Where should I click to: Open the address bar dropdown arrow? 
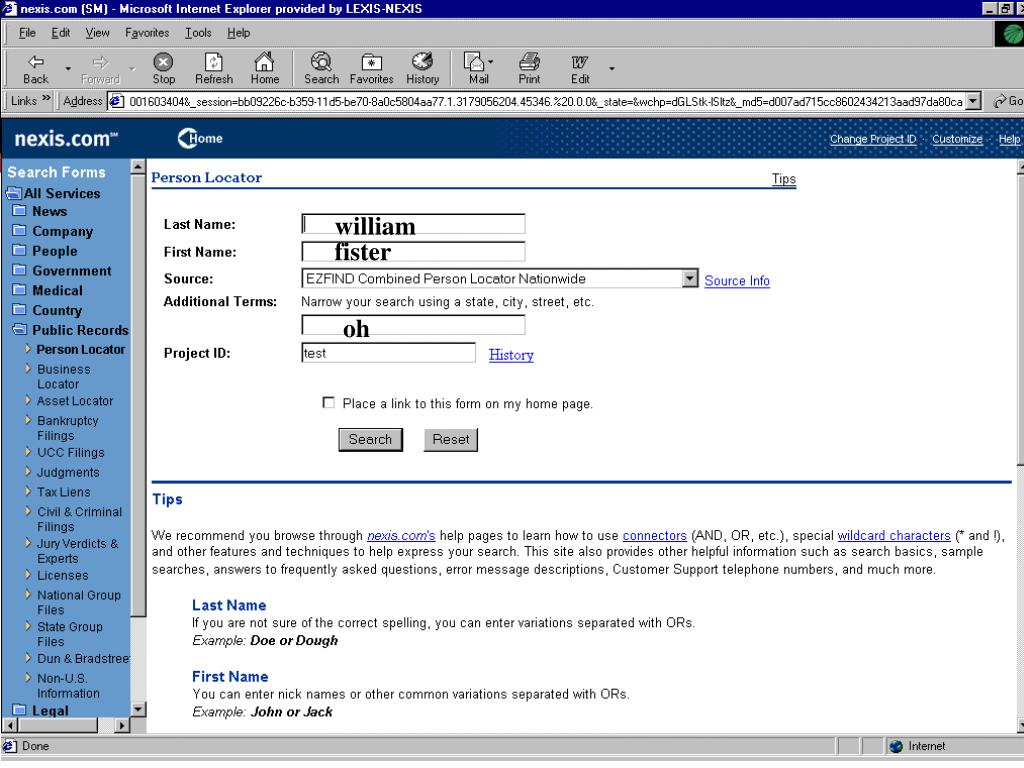coord(973,101)
